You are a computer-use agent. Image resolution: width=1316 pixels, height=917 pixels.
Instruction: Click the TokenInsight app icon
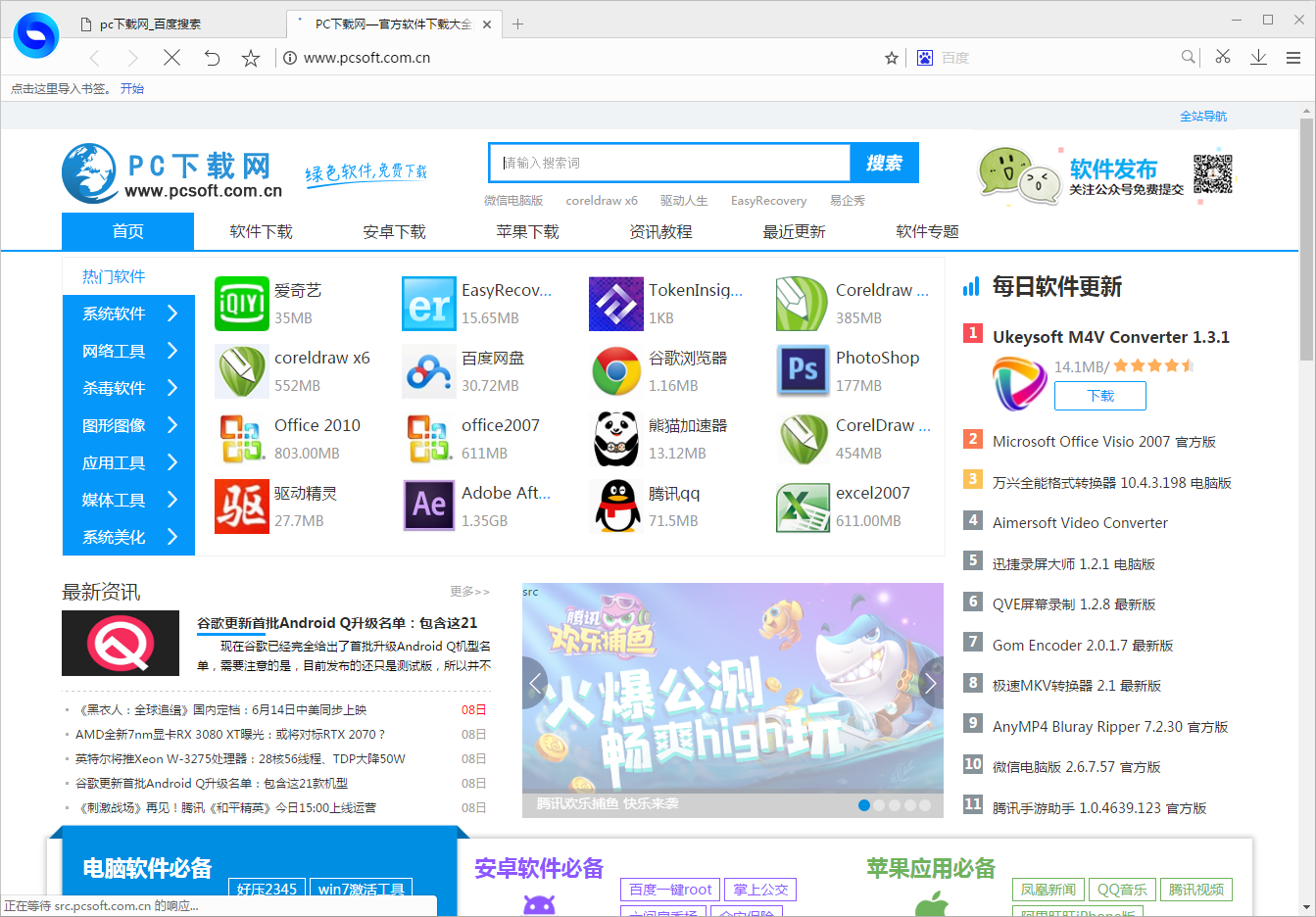616,304
